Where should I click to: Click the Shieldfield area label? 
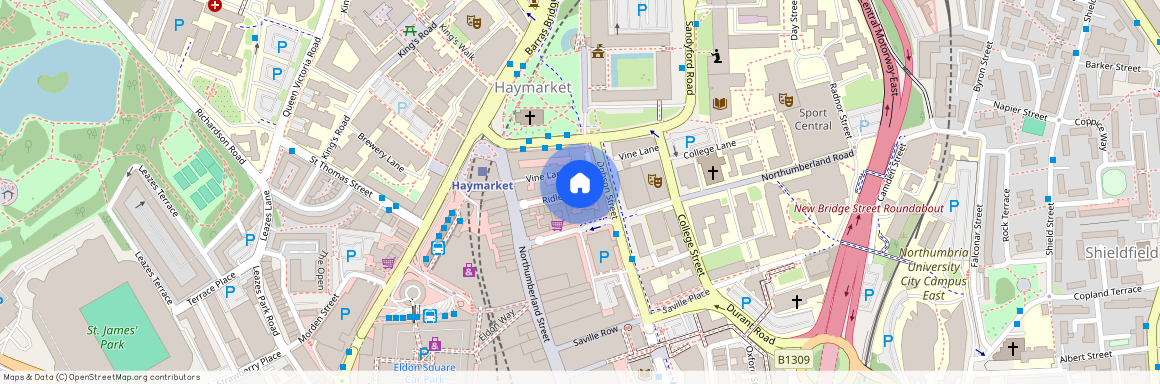point(1122,253)
